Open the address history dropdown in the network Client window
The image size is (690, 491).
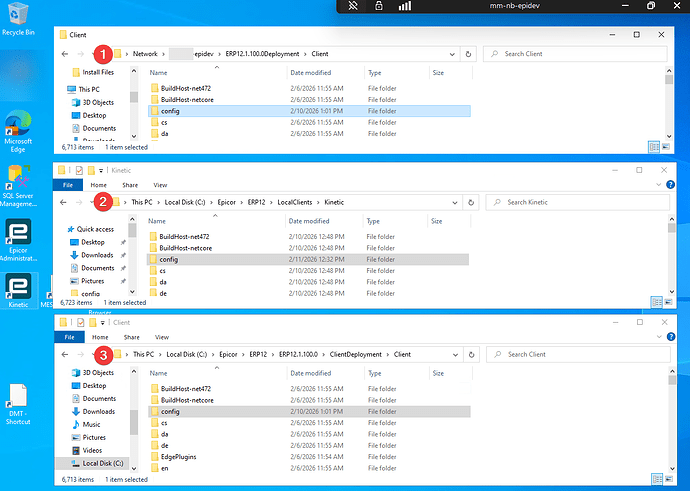pos(452,54)
